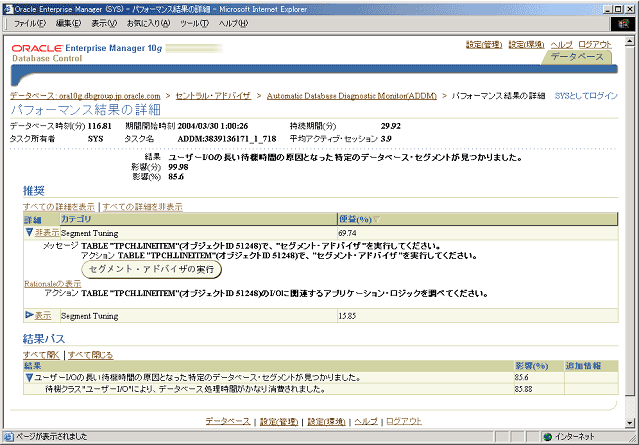The image size is (639, 445).
Task: Open the ツール(T) menu
Action: [x=192, y=22]
